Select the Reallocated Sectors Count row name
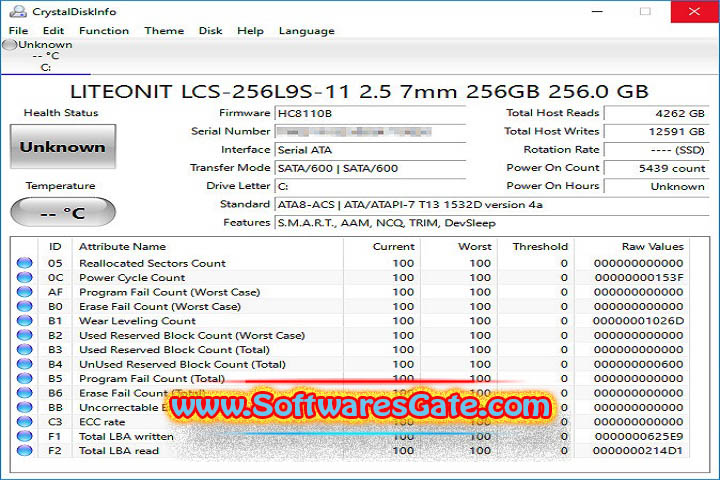This screenshot has height=480, width=720. point(152,263)
